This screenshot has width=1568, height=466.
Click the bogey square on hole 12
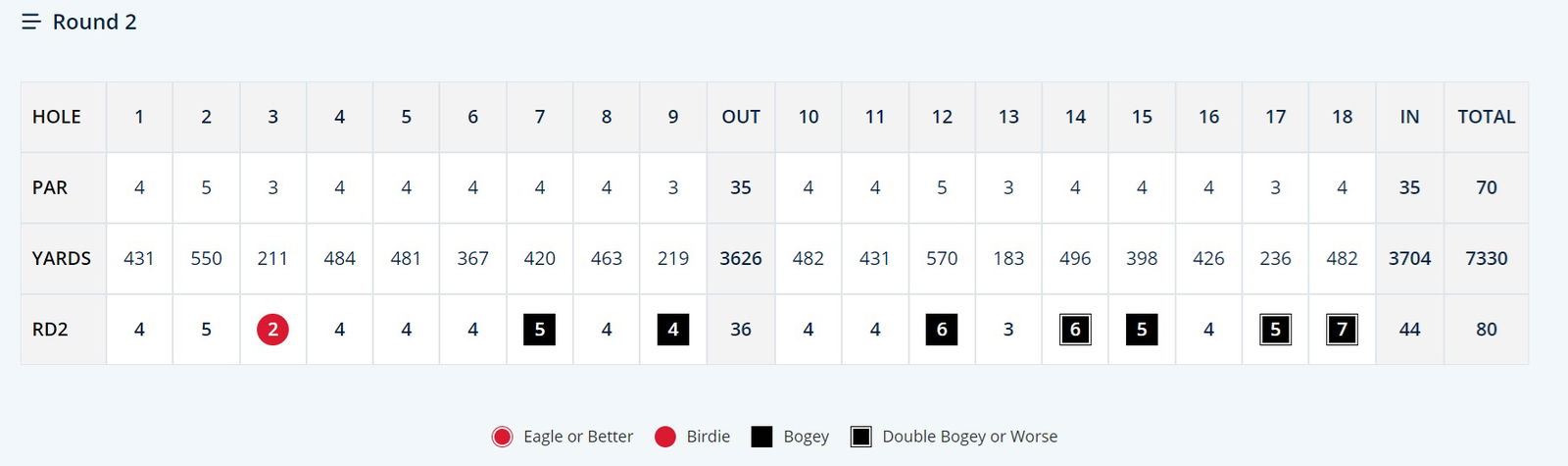coord(942,330)
